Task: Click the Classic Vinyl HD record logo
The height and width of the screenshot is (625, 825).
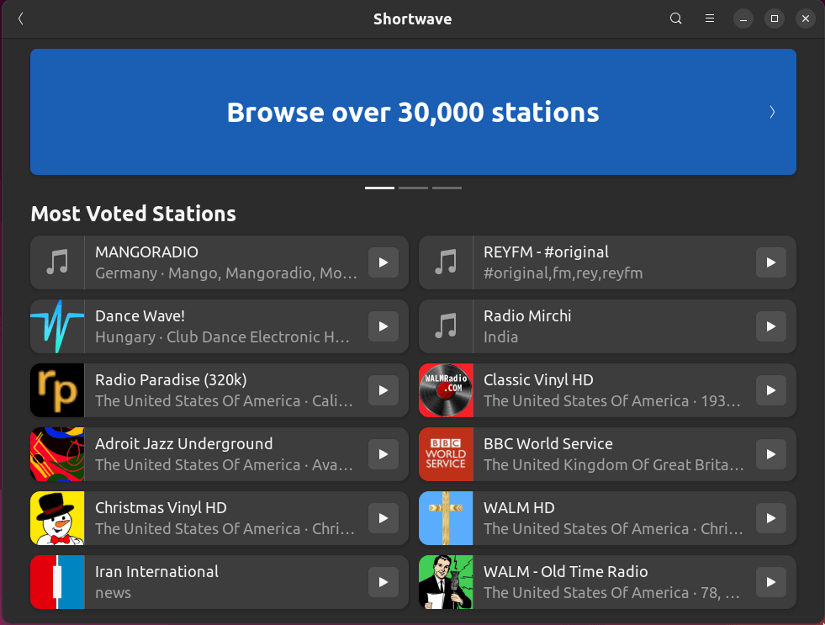Action: tap(446, 390)
